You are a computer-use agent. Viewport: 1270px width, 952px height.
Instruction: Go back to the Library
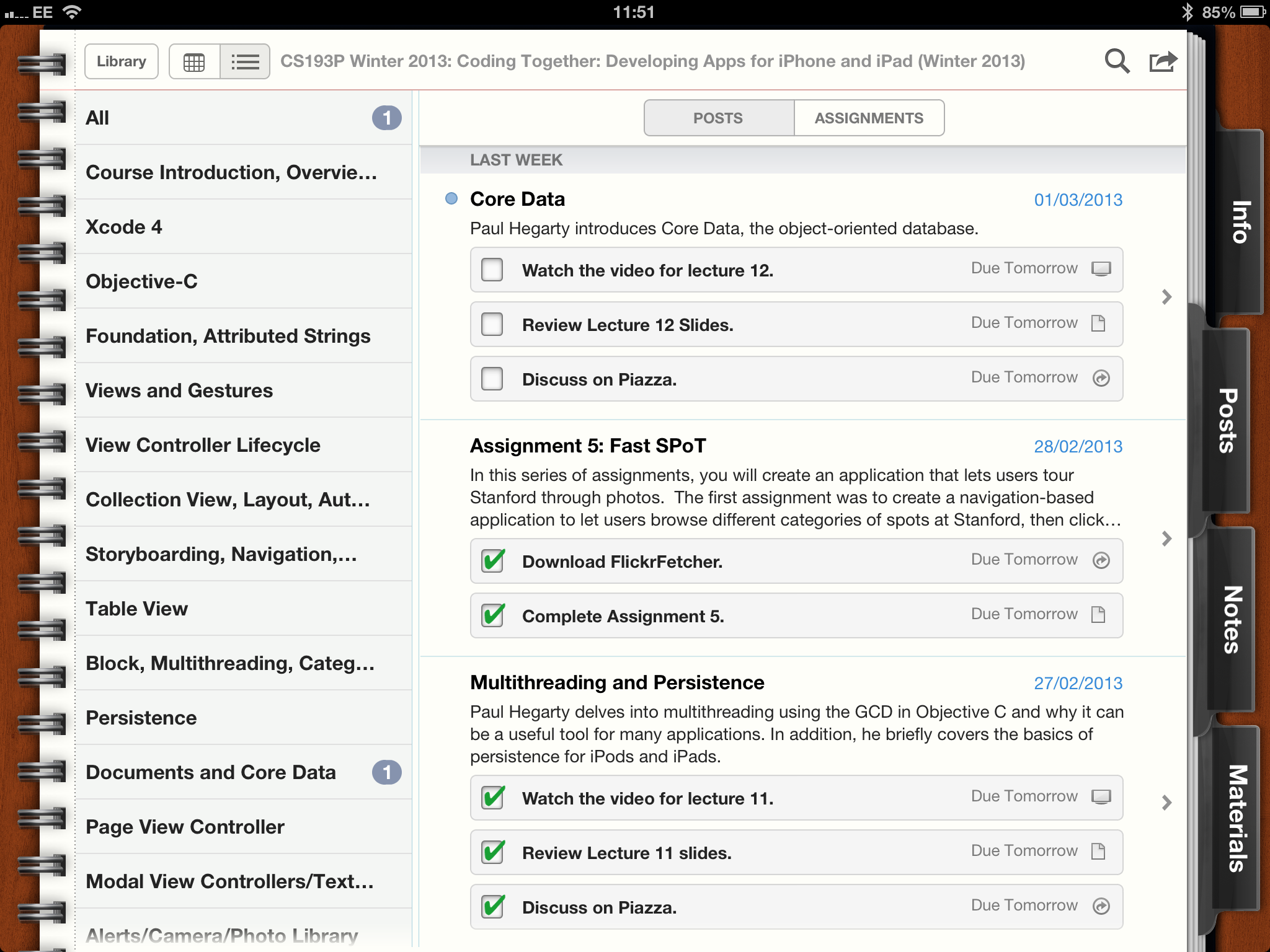point(122,61)
